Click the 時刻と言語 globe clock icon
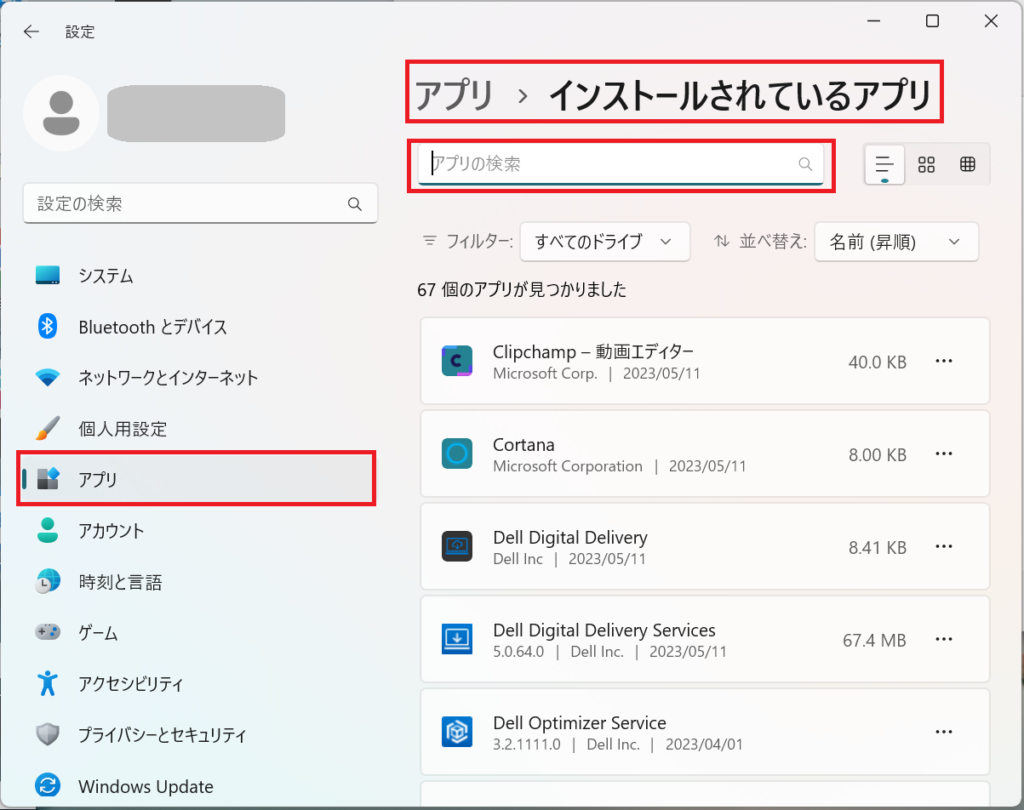1024x810 pixels. pyautogui.click(x=48, y=581)
